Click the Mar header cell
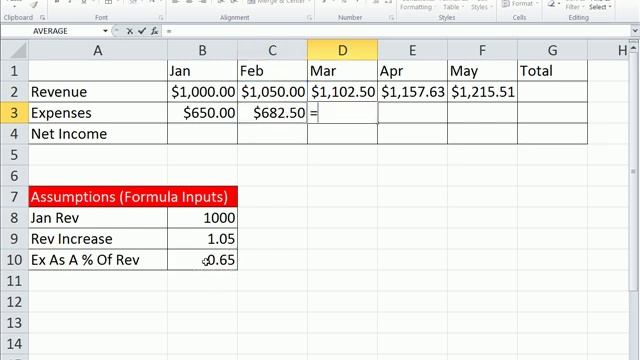The height and width of the screenshot is (360, 640). pos(342,71)
